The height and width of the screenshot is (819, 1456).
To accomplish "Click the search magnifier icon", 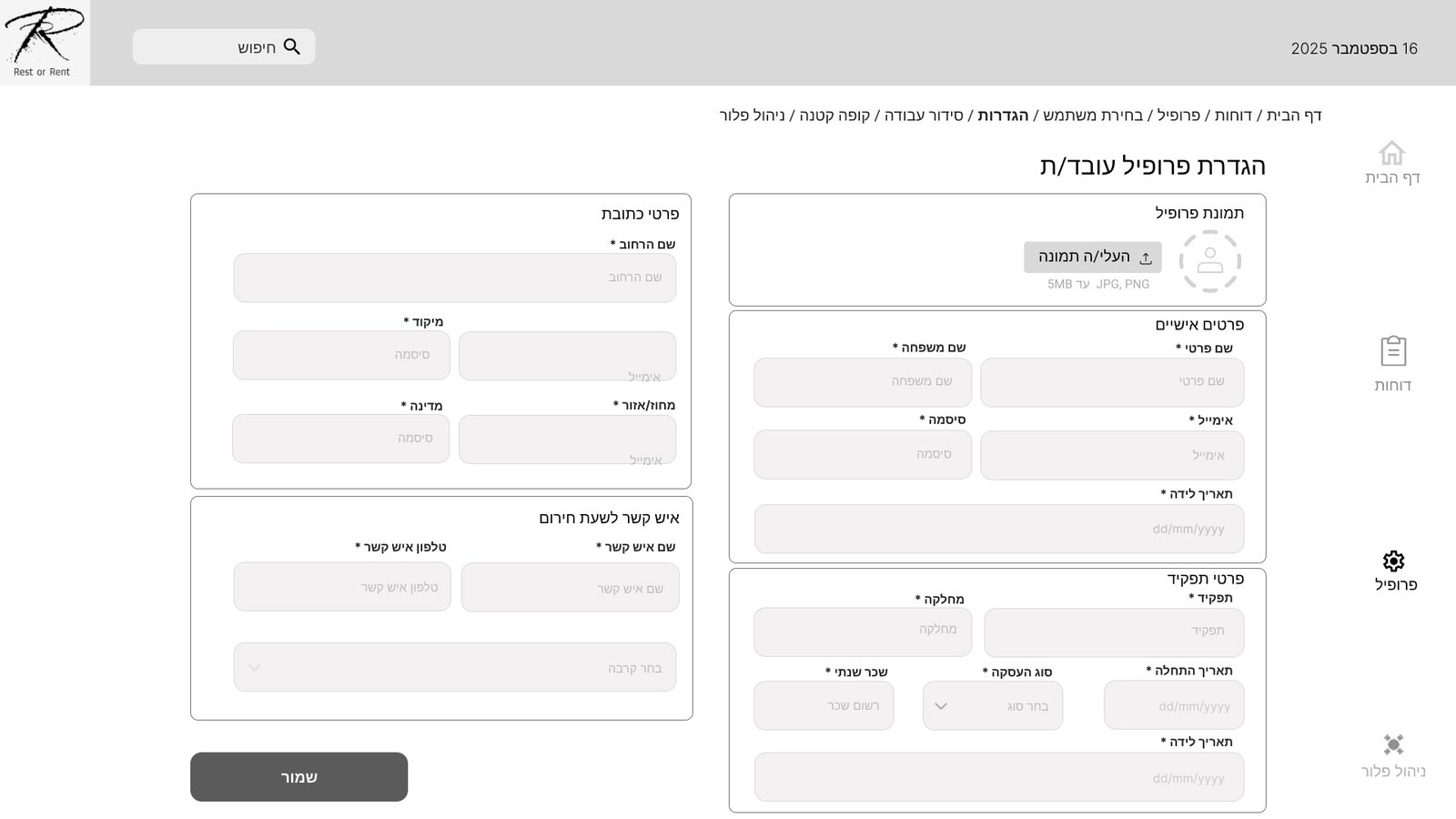I will [x=291, y=46].
